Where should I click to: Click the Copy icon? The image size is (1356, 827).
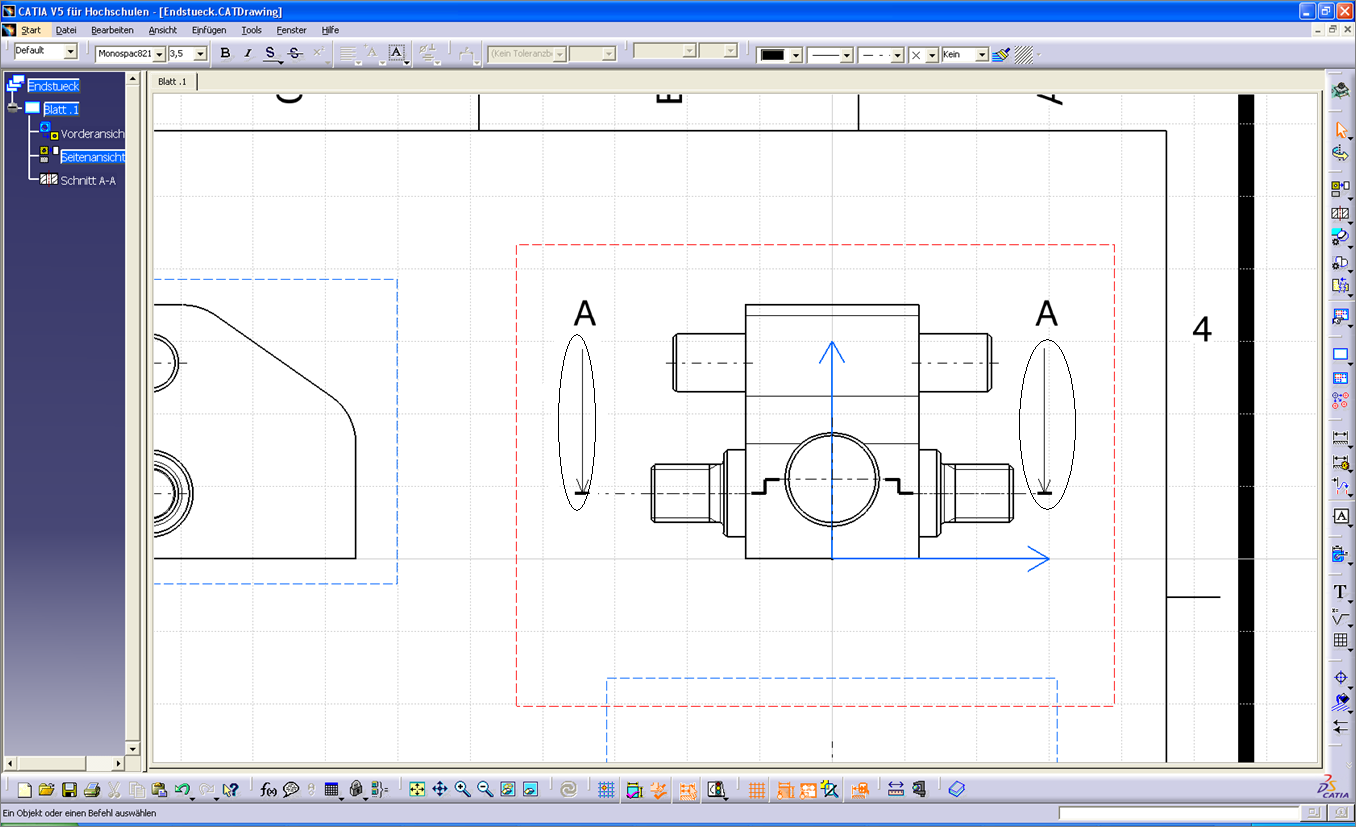(x=136, y=790)
